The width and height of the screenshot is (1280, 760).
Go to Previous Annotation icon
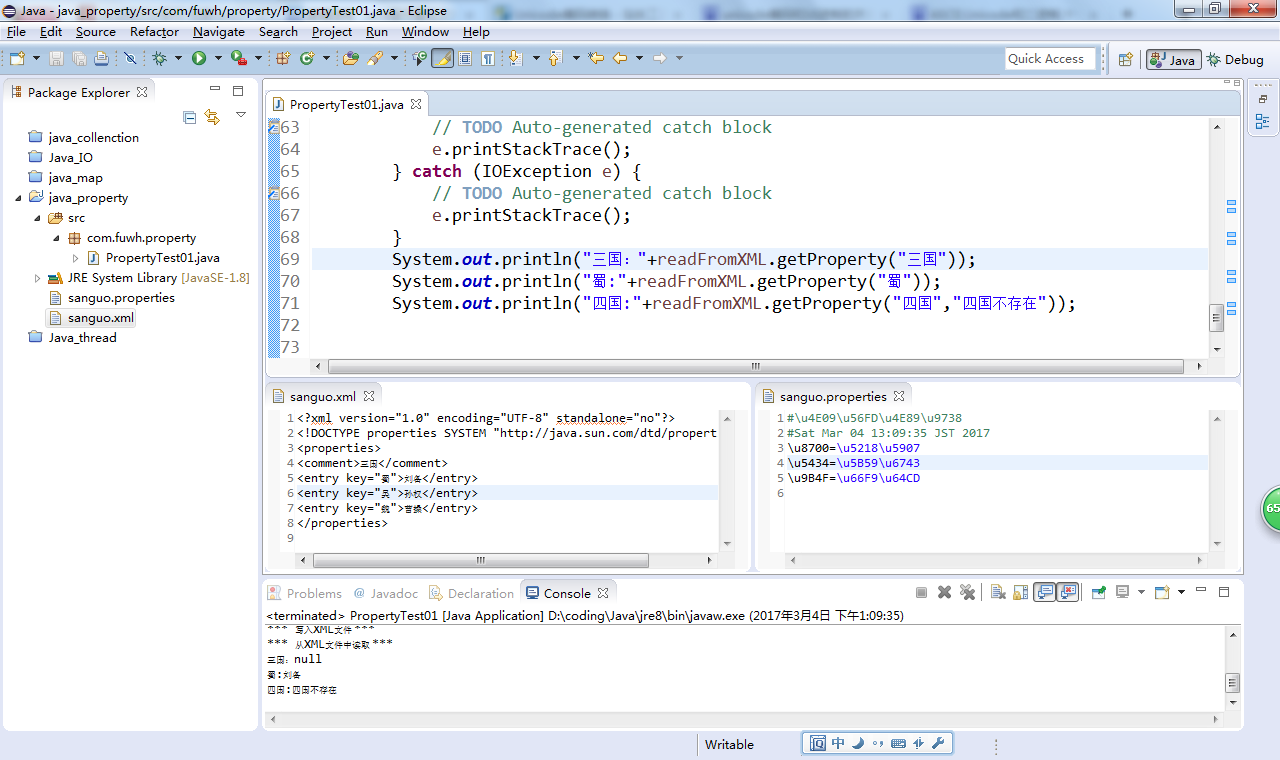(555, 58)
